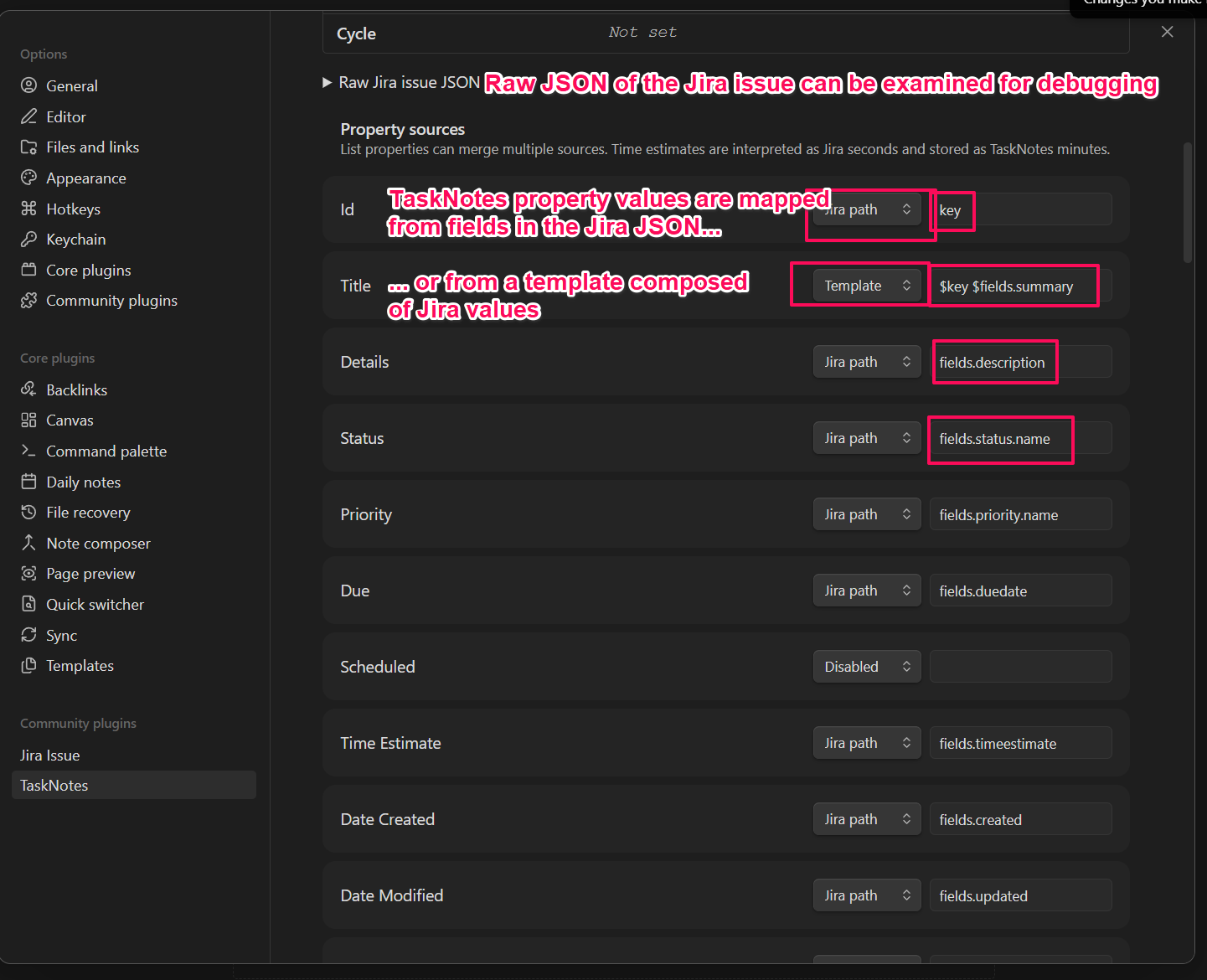Click the Appearance palette icon
The image size is (1207, 980).
[x=29, y=178]
